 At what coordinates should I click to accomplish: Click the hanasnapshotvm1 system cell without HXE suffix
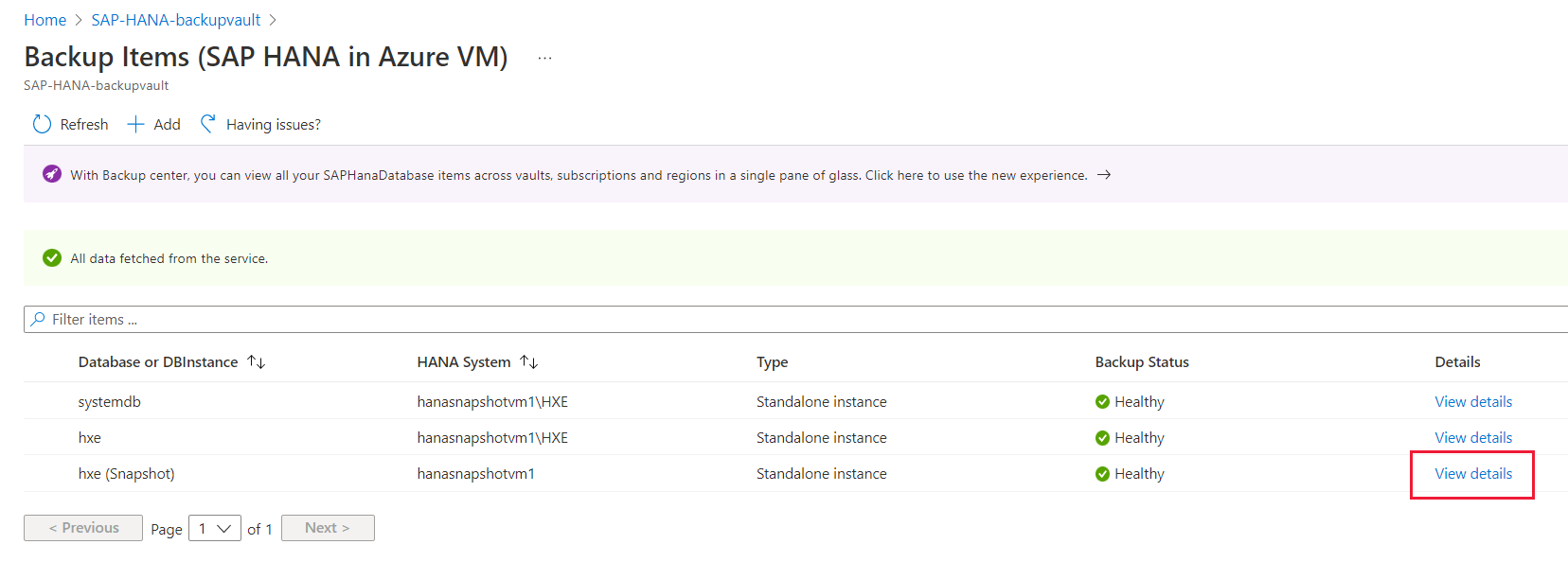point(475,473)
